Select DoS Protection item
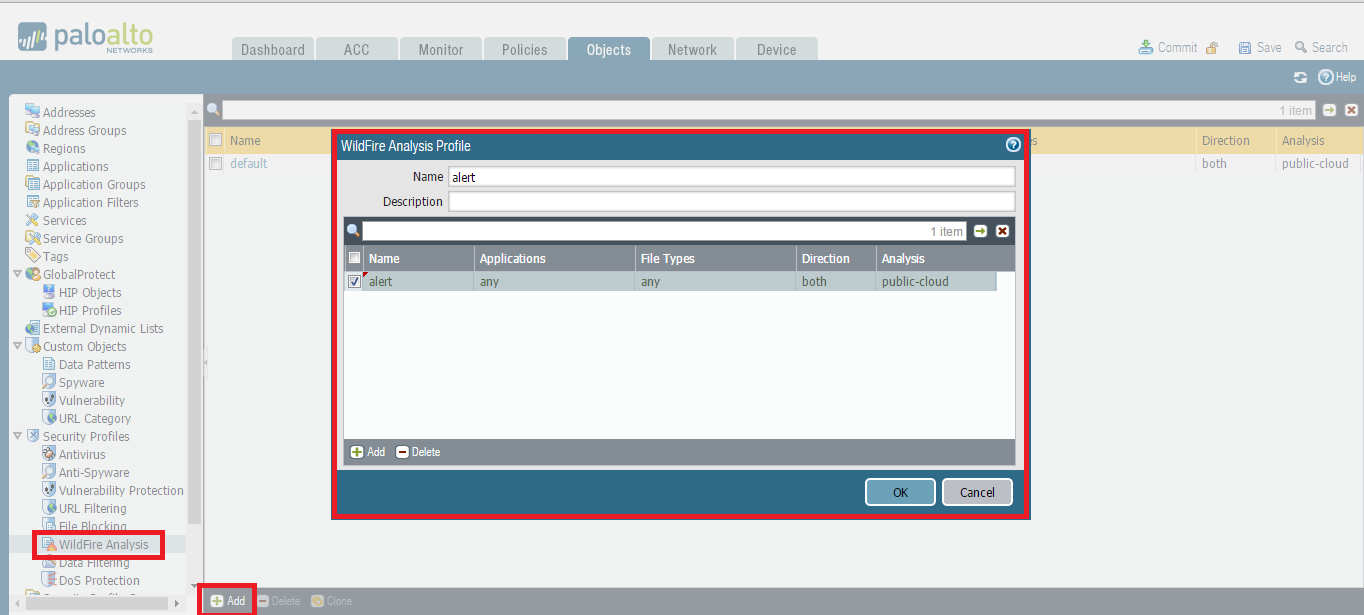Viewport: 1364px width, 615px height. click(x=99, y=580)
